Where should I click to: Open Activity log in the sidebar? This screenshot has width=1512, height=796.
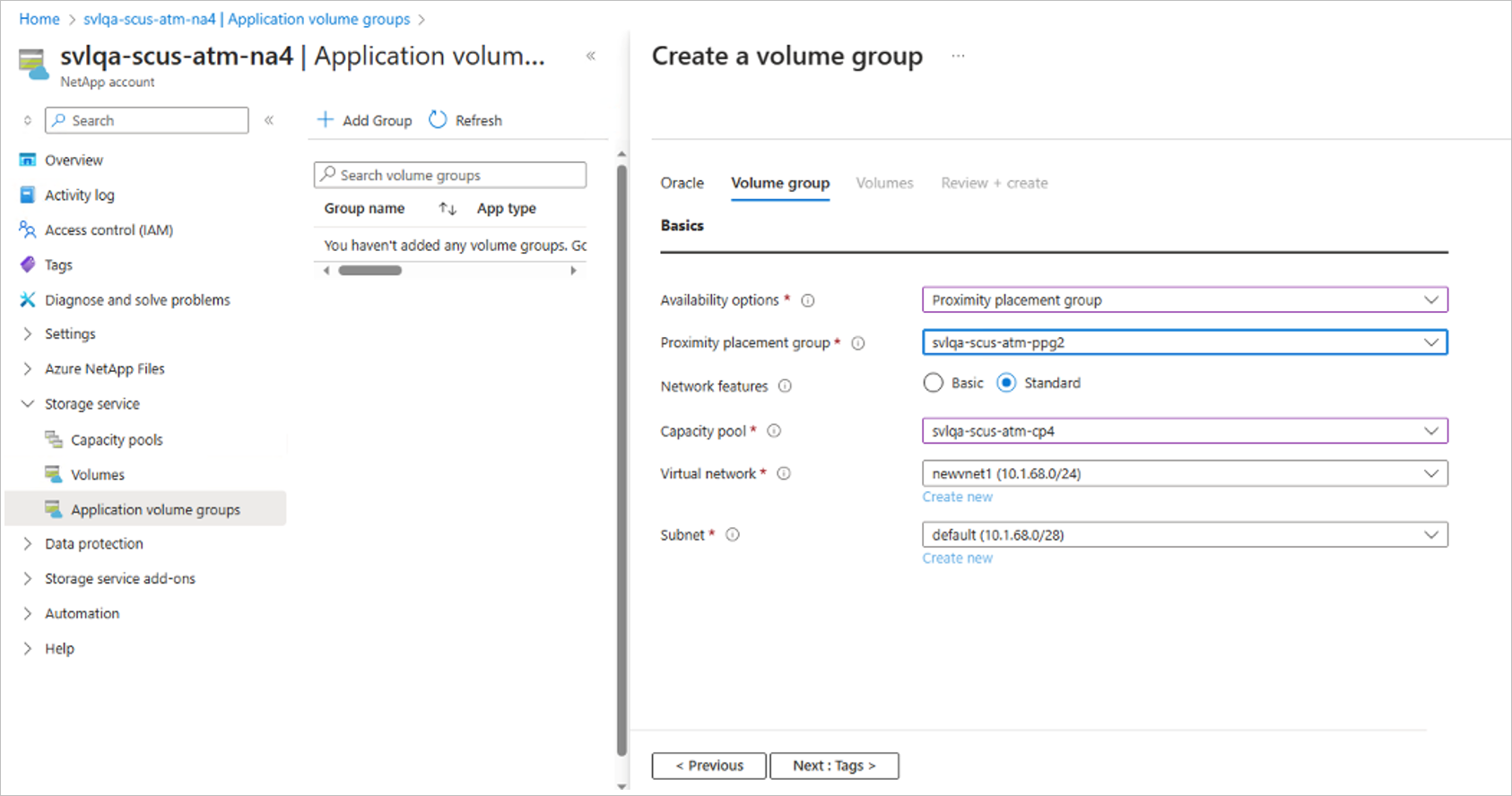coord(80,195)
